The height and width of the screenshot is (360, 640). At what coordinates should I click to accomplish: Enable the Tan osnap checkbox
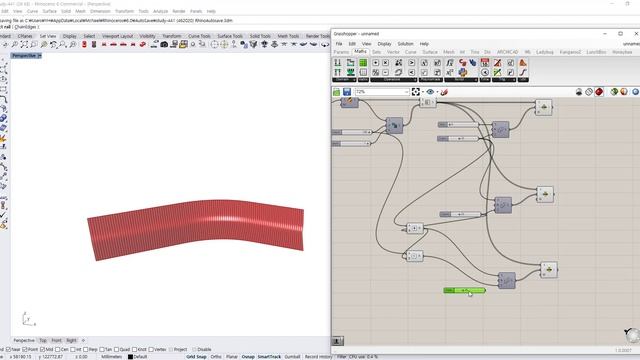pyautogui.click(x=102, y=349)
